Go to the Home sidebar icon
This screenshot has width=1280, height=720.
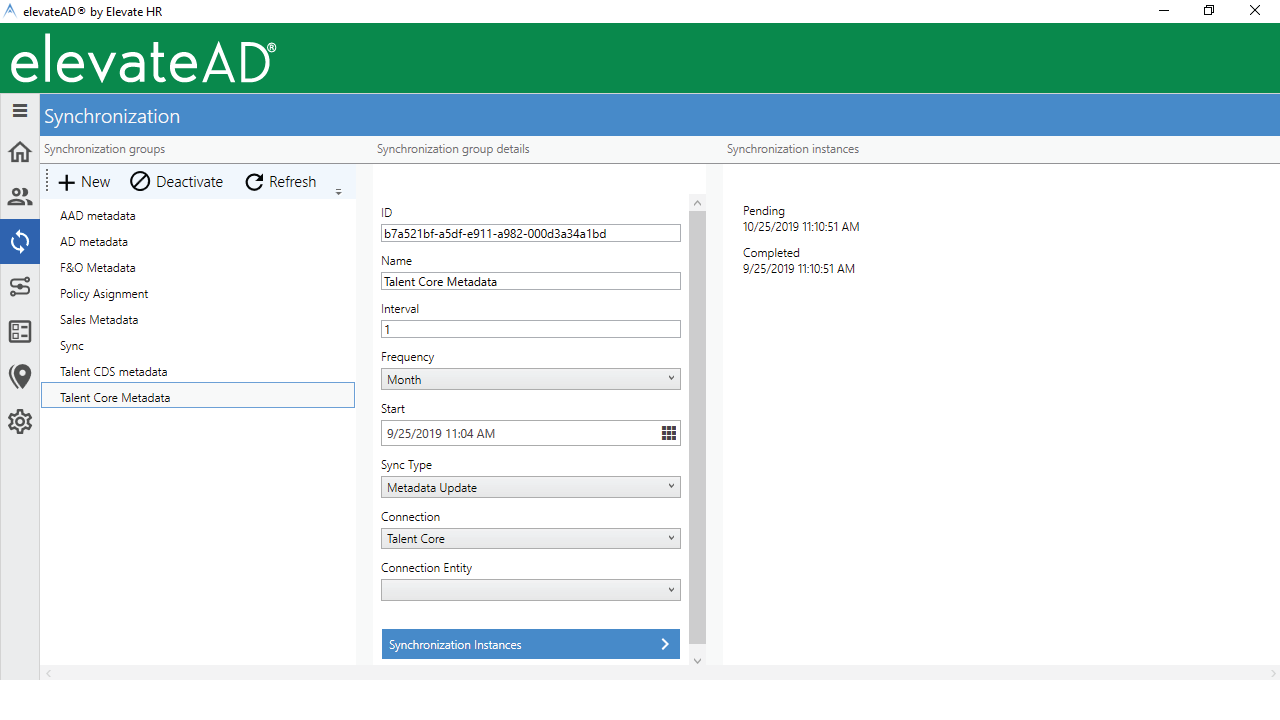pyautogui.click(x=20, y=152)
